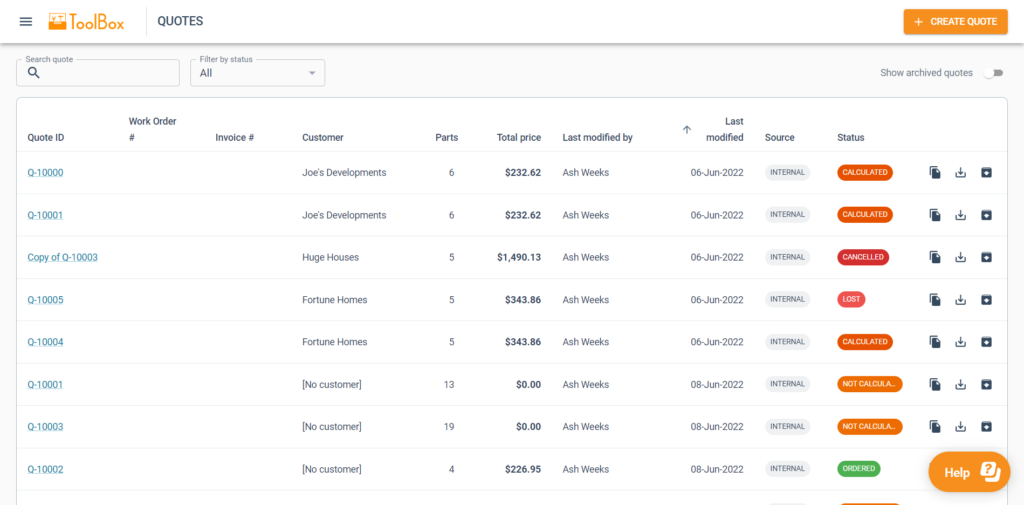Archive the Q-10003 not calculated quote
Image resolution: width=1024 pixels, height=505 pixels.
(x=986, y=427)
